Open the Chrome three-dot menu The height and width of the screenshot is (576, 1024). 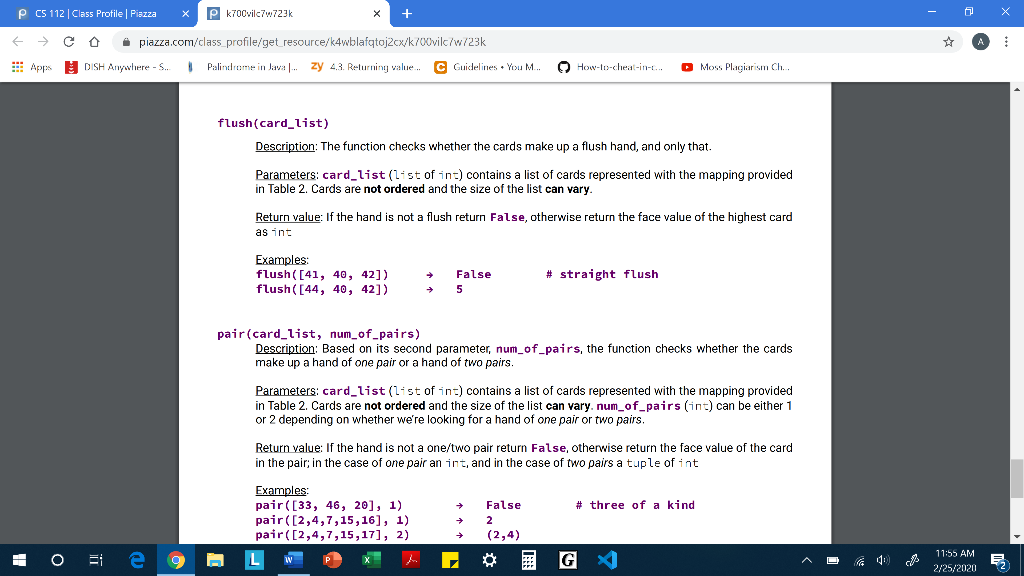(1006, 42)
